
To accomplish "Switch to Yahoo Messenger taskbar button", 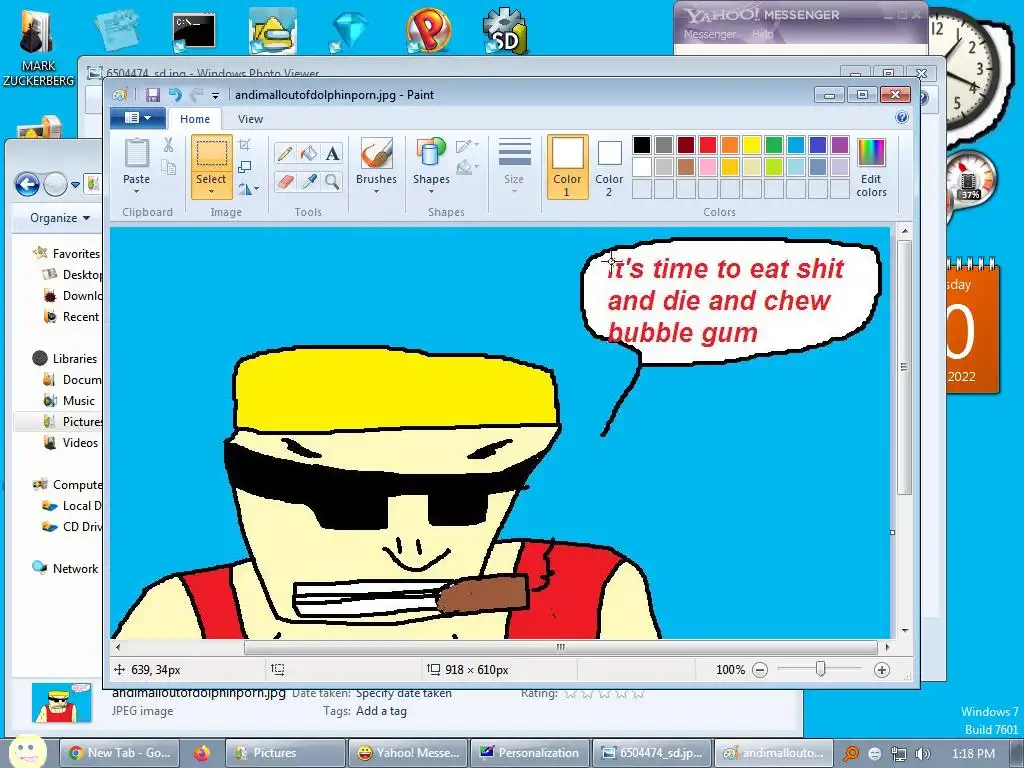I will [408, 753].
